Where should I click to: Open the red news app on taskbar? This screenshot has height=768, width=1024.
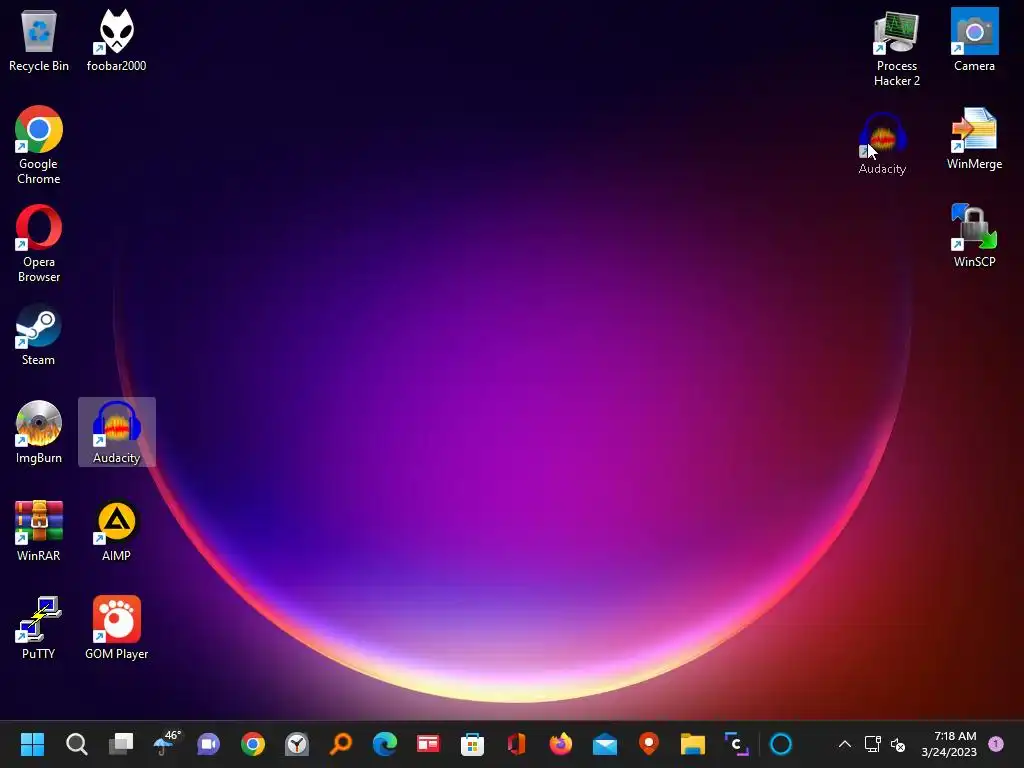click(x=428, y=744)
